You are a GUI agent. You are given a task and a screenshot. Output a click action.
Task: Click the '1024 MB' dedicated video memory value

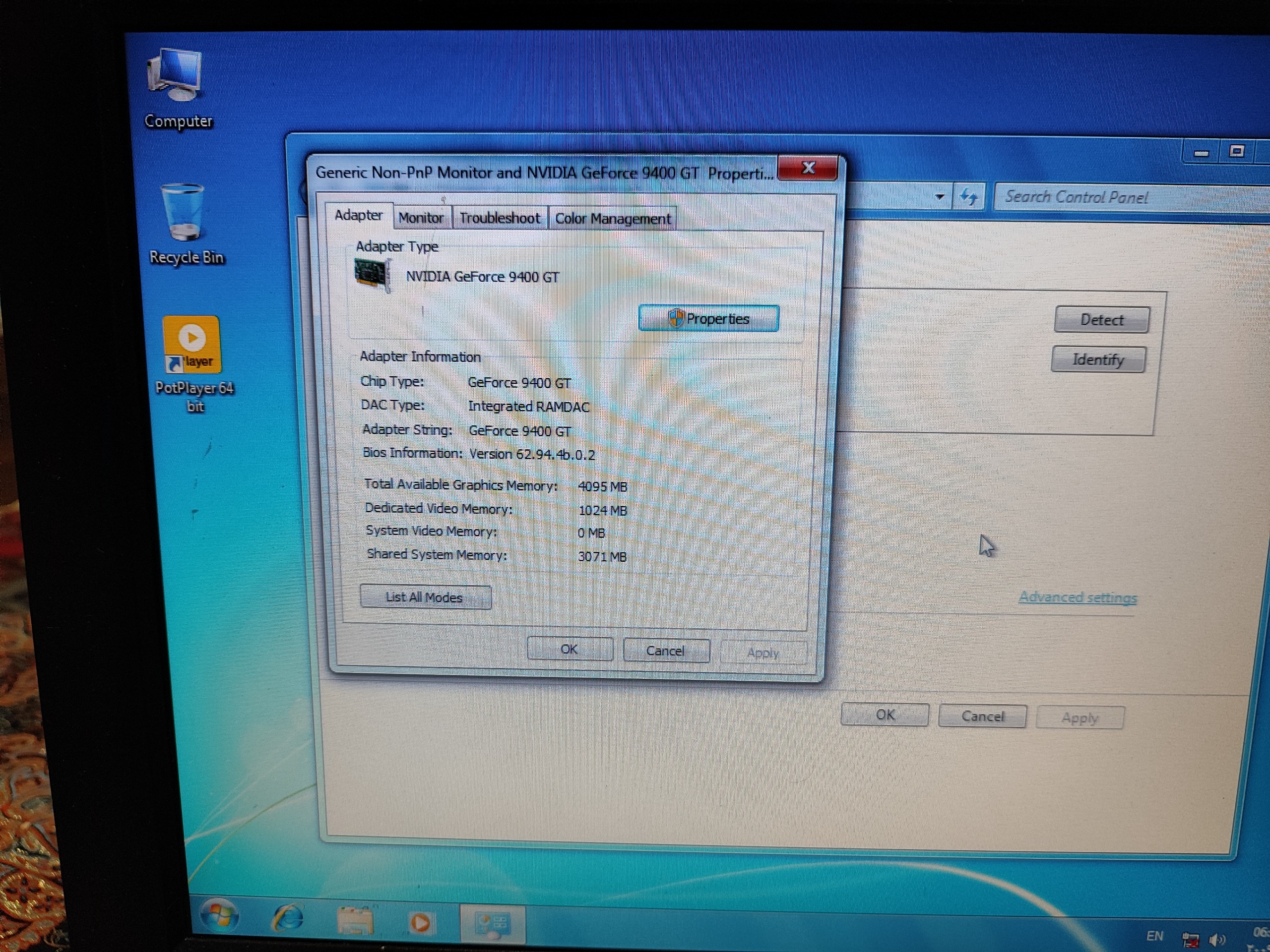tap(602, 510)
